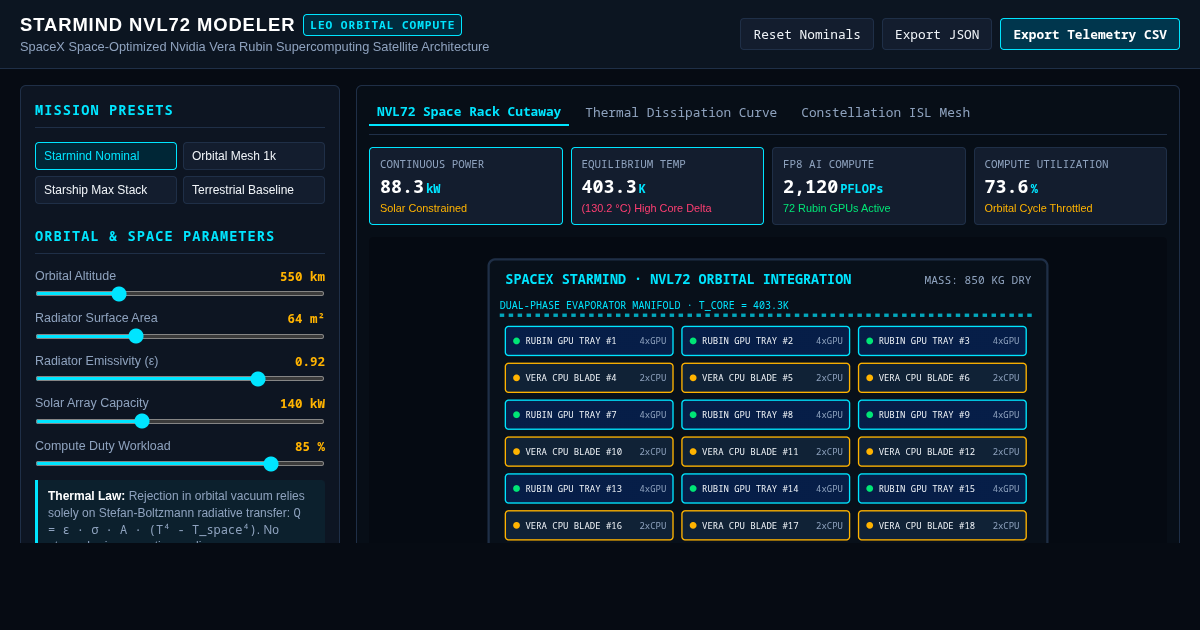This screenshot has height=630, width=1200.
Task: Adjust the Compute Duty Workload slider
Action: click(x=180, y=464)
